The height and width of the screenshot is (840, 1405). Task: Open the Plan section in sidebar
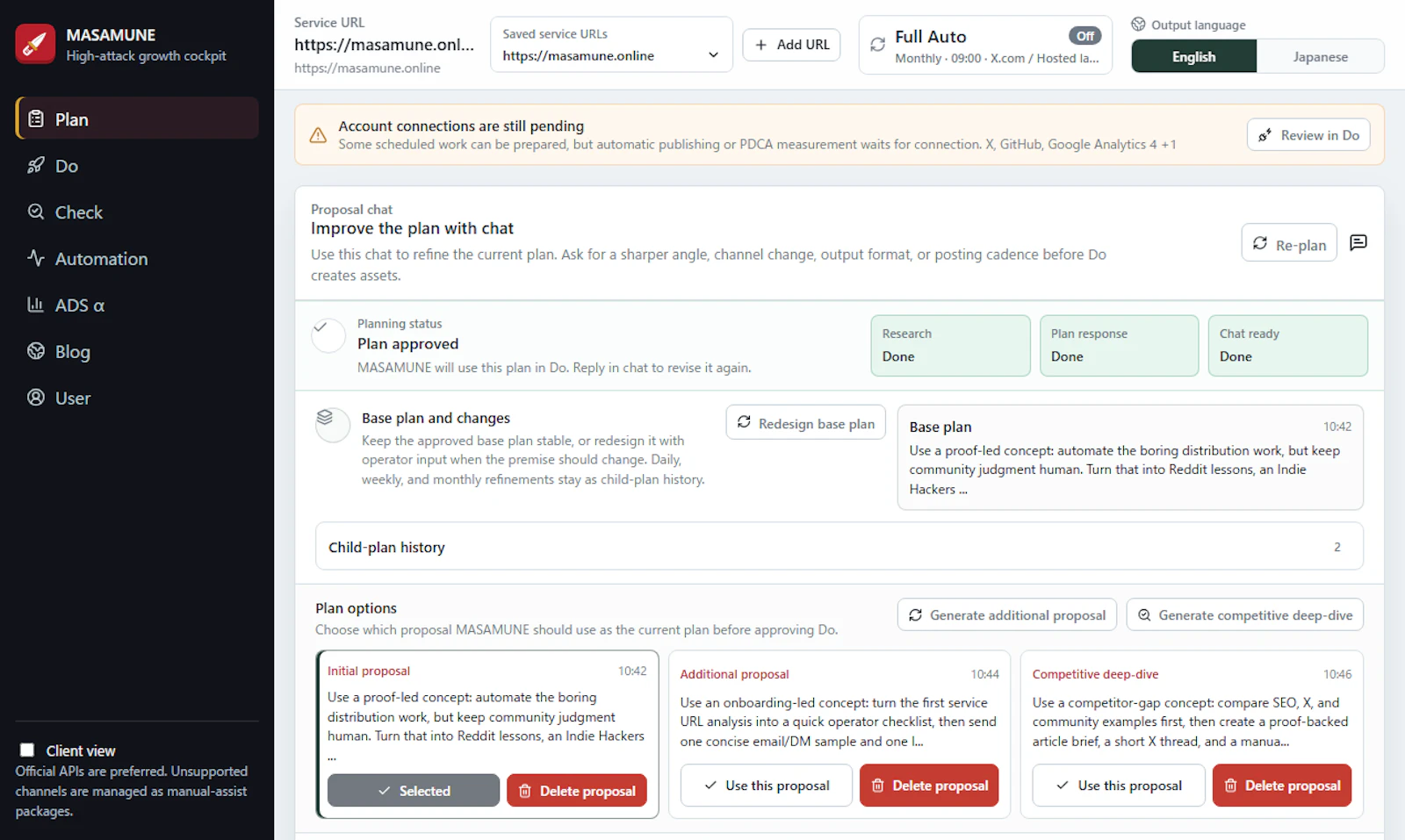pos(137,118)
